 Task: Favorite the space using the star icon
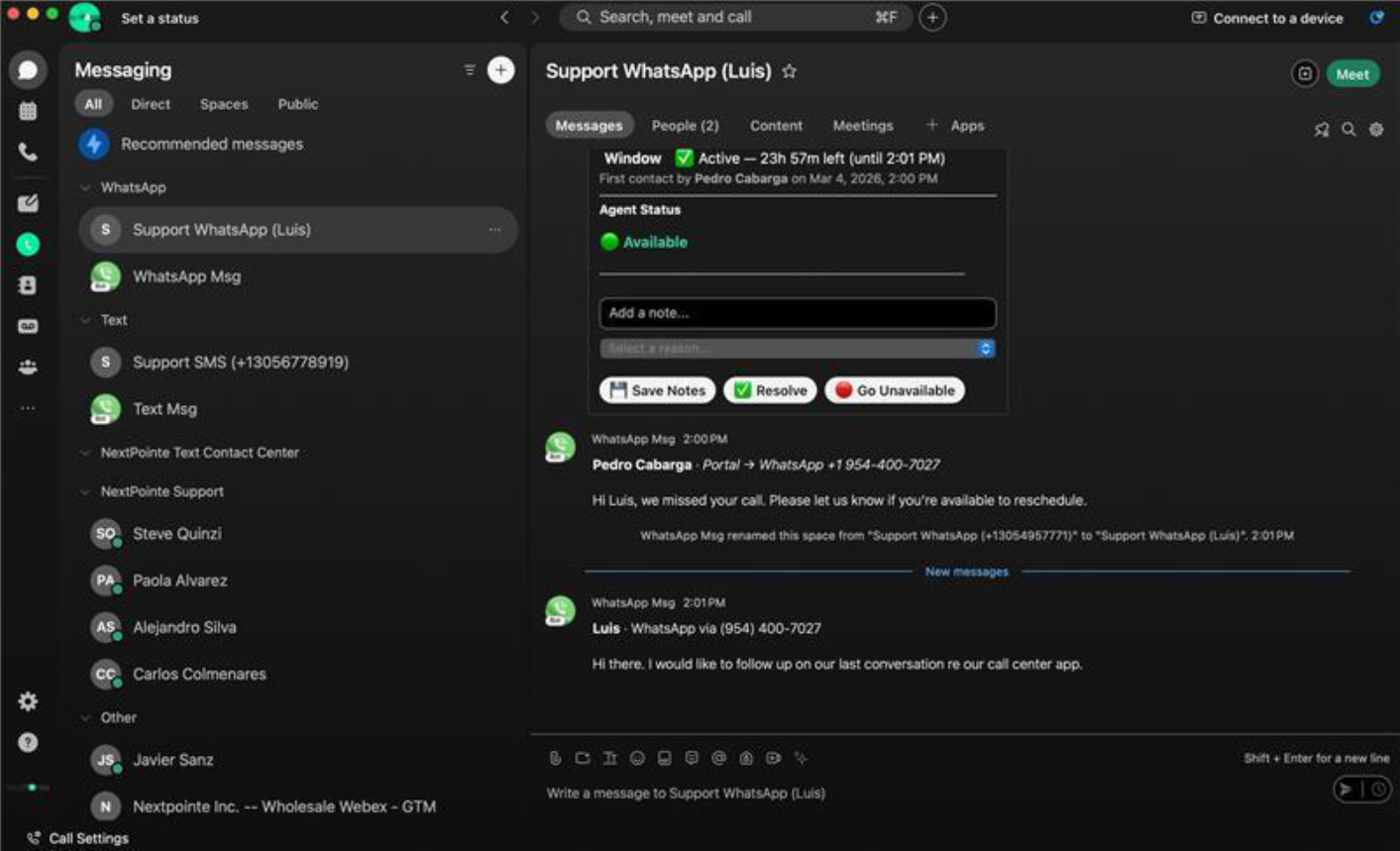789,71
